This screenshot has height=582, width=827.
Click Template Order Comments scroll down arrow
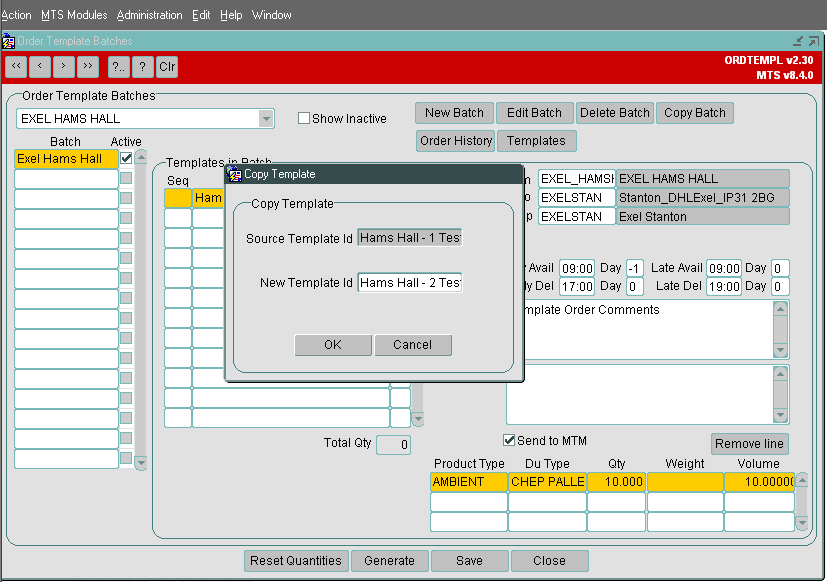tap(781, 350)
